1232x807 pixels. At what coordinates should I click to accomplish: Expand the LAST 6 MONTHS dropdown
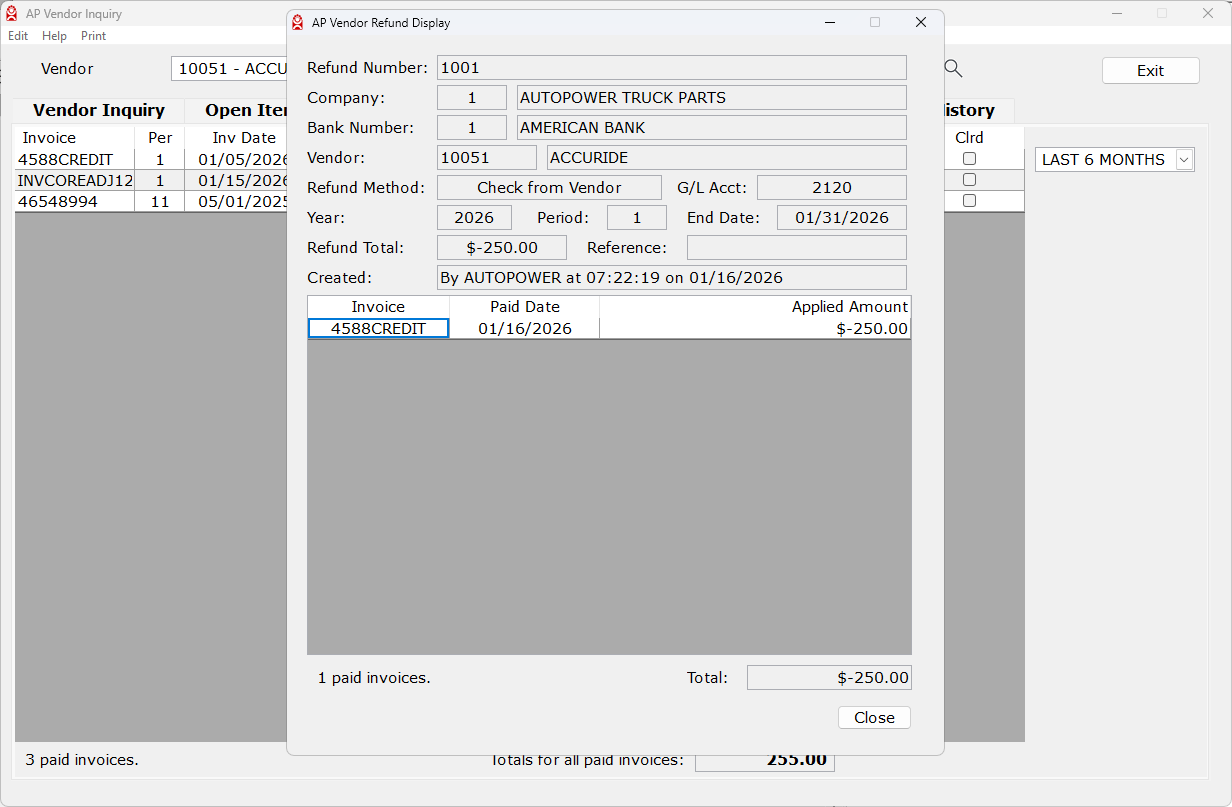coord(1184,160)
